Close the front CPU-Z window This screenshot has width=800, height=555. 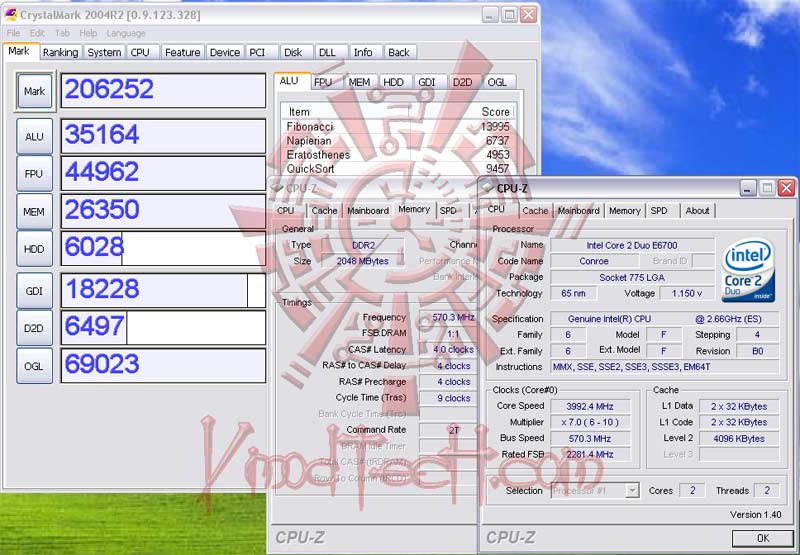(x=786, y=188)
